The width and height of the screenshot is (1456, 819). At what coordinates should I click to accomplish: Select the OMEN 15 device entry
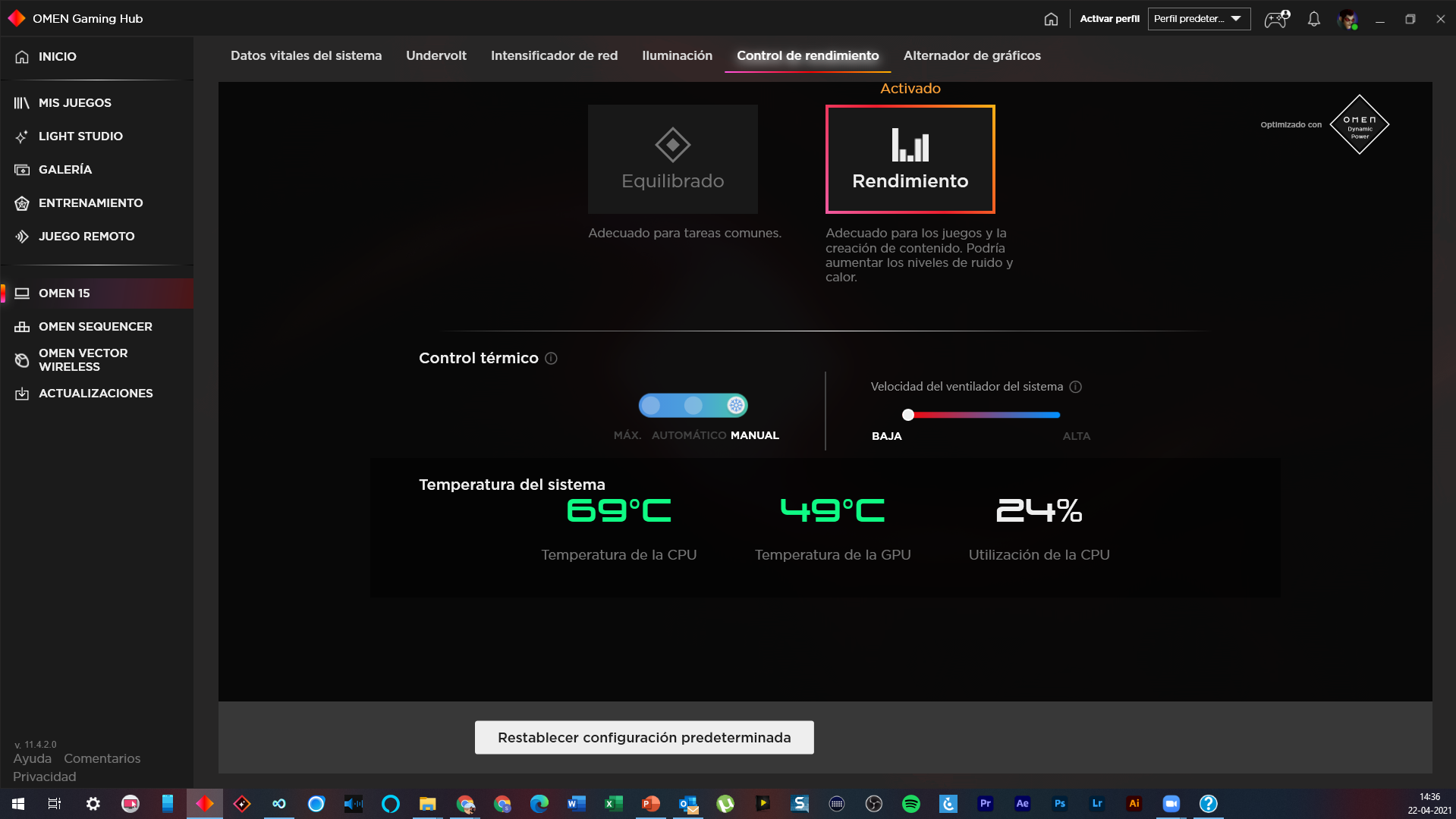pos(96,293)
